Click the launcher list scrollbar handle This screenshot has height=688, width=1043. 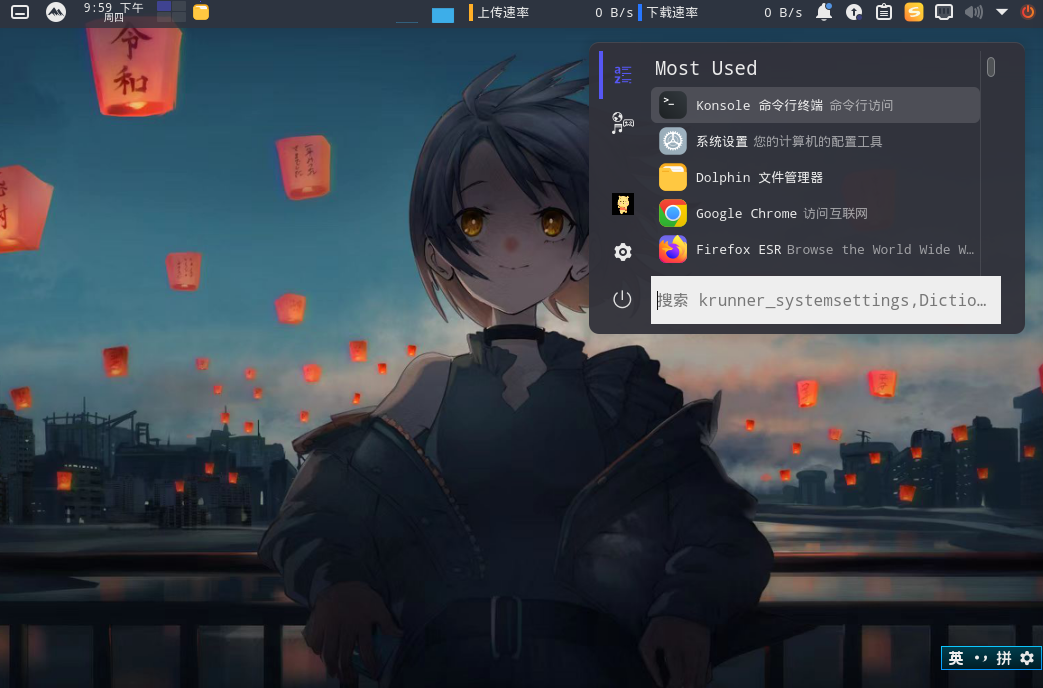tap(990, 67)
